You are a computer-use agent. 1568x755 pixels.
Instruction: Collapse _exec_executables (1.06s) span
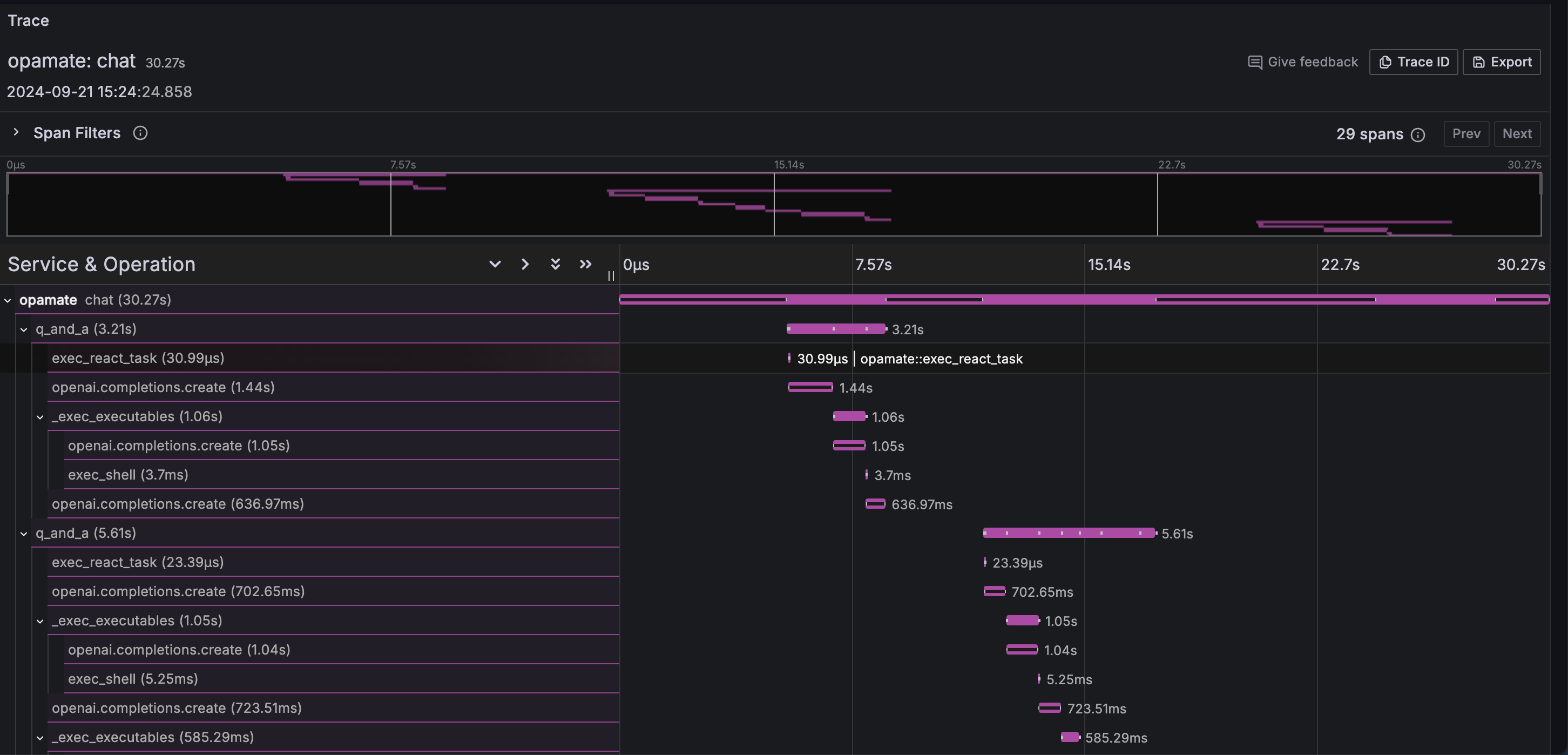40,417
